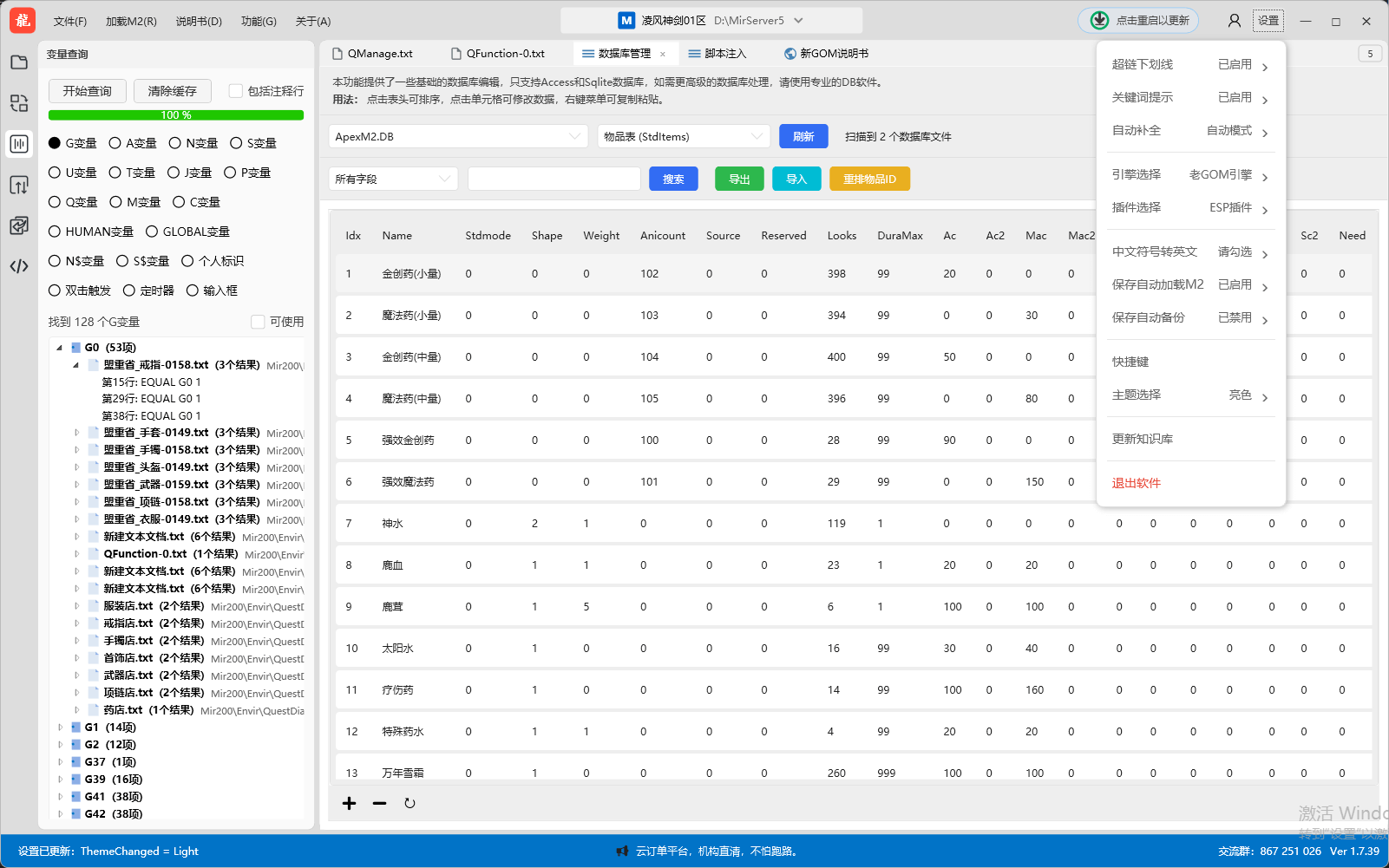Click the up-down arrows sidebar icon
This screenshot has width=1389, height=868.
pyautogui.click(x=19, y=185)
